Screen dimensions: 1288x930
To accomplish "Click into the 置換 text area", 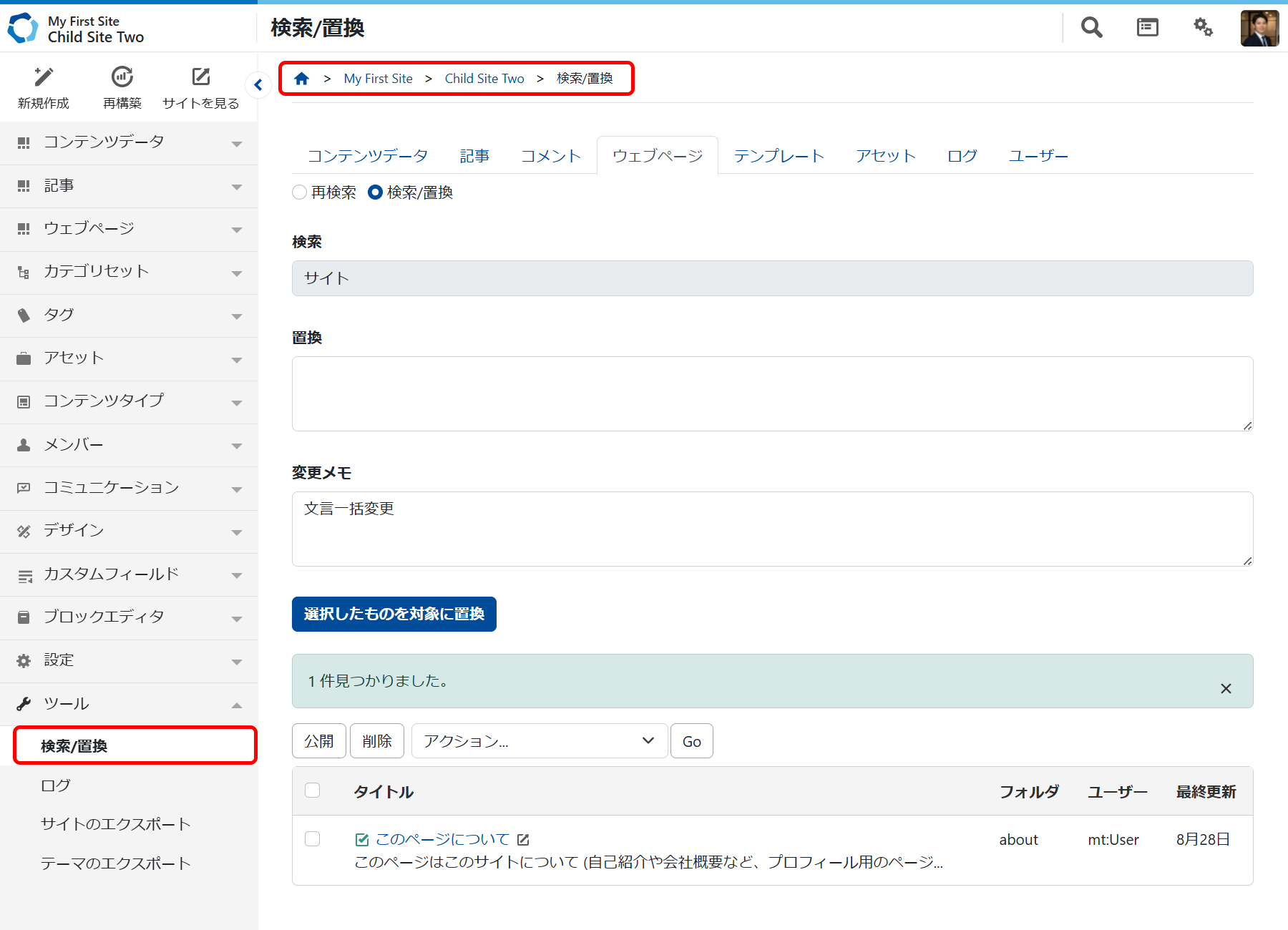I will click(772, 393).
